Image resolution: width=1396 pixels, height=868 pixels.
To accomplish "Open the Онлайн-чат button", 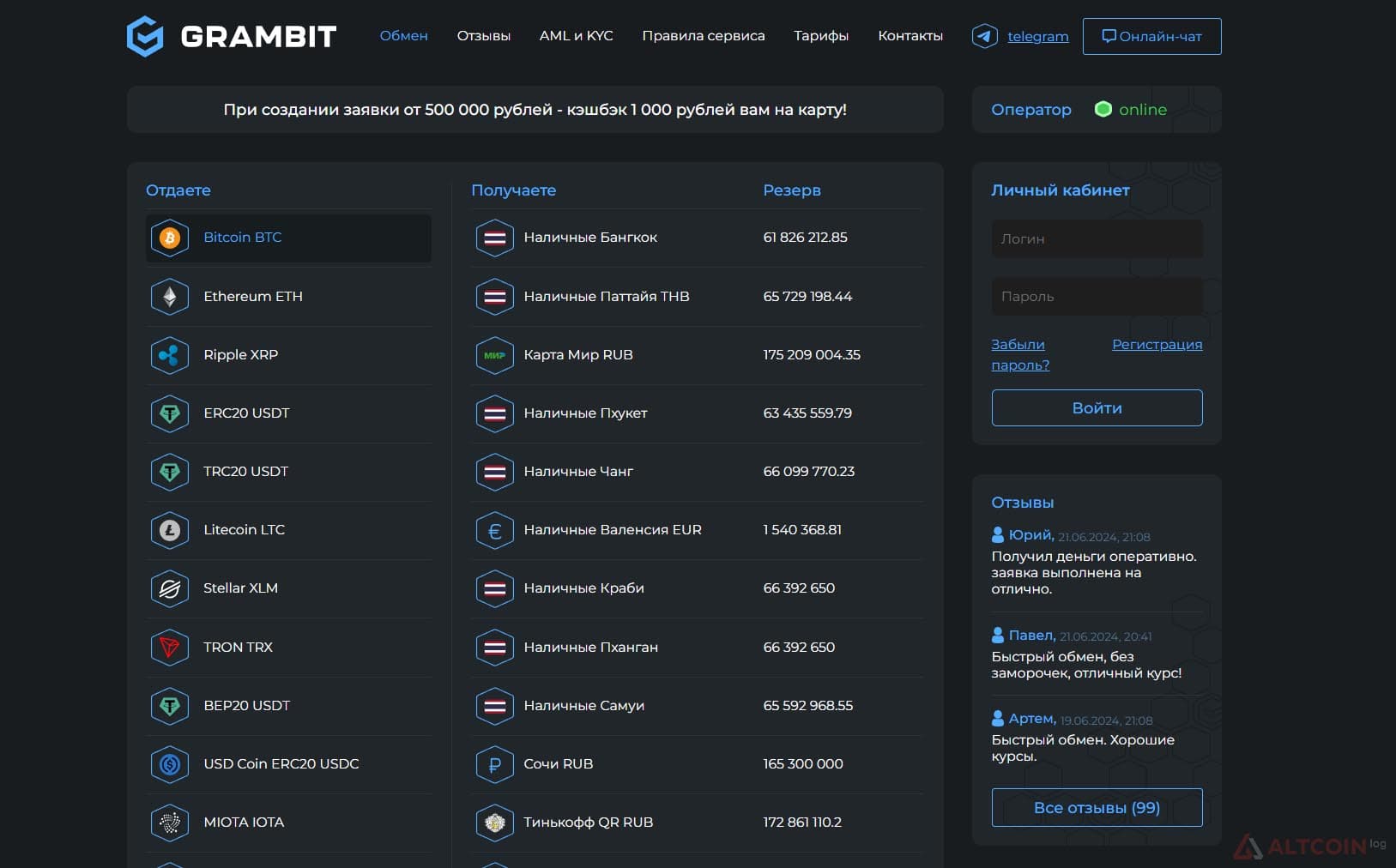I will [1151, 36].
